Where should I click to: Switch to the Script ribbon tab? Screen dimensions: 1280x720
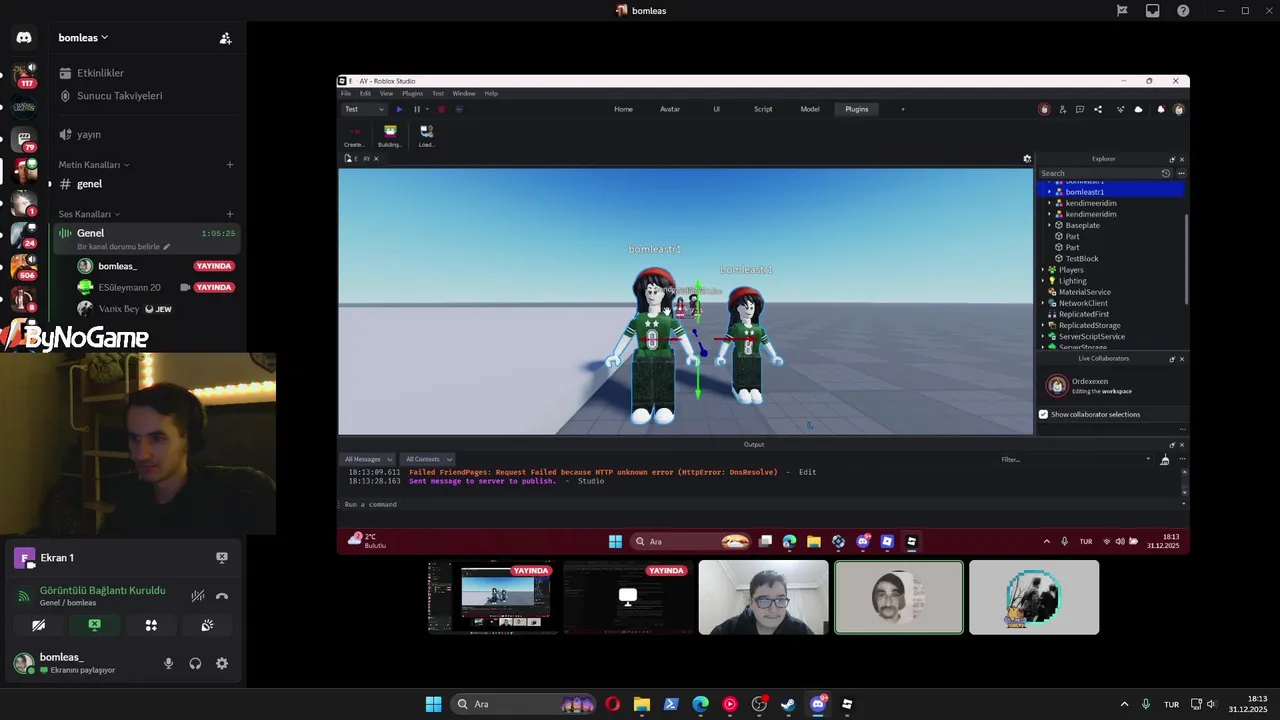click(x=763, y=109)
